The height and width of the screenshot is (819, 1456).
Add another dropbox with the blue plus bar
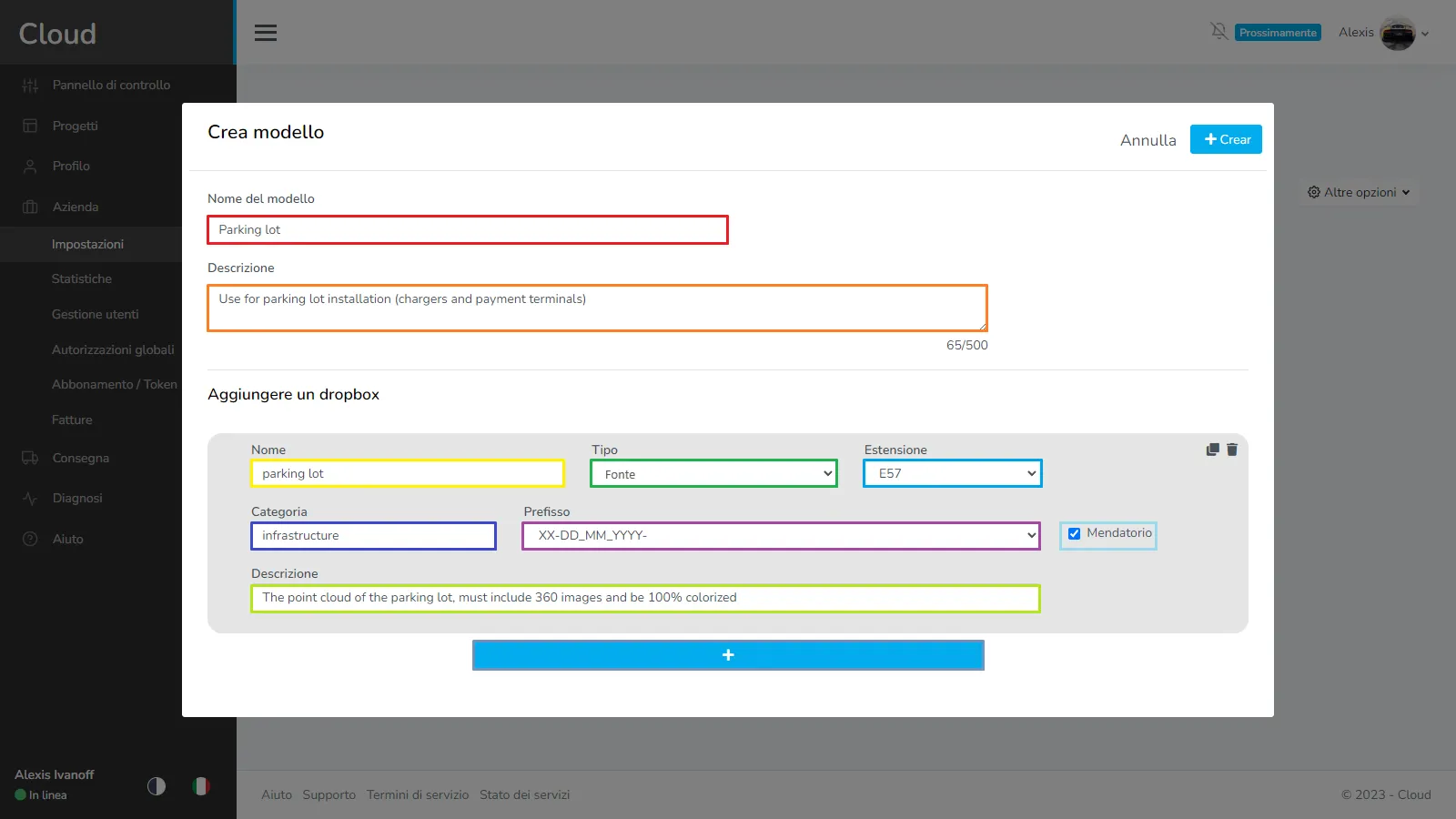[x=728, y=655]
